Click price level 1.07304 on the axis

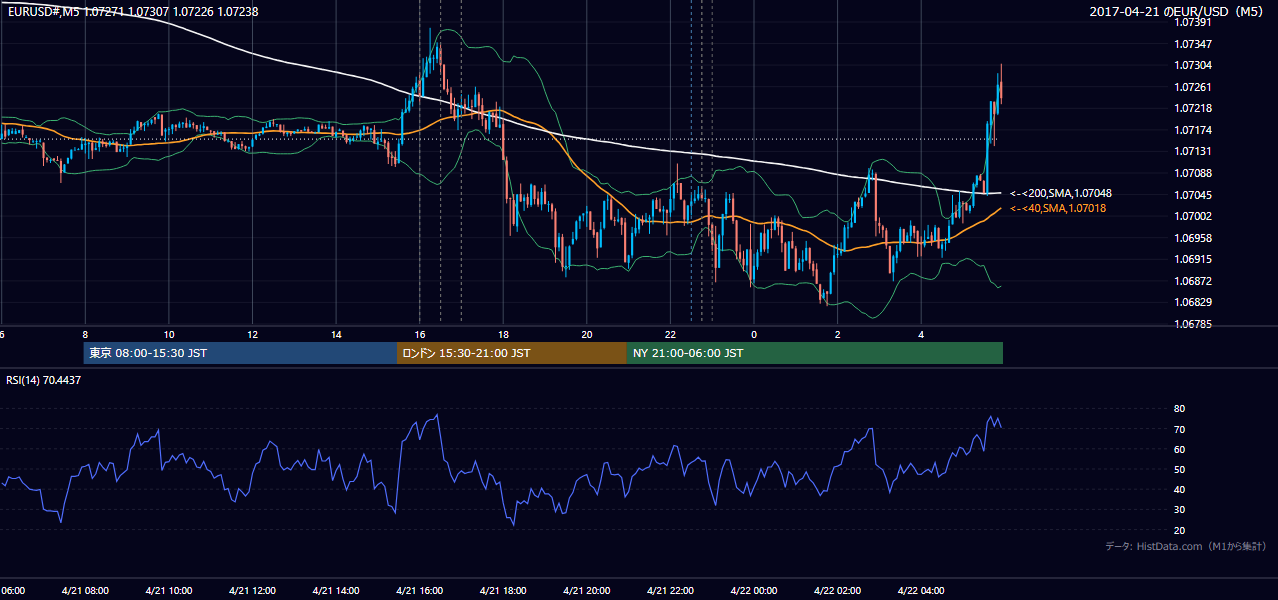[1194, 66]
